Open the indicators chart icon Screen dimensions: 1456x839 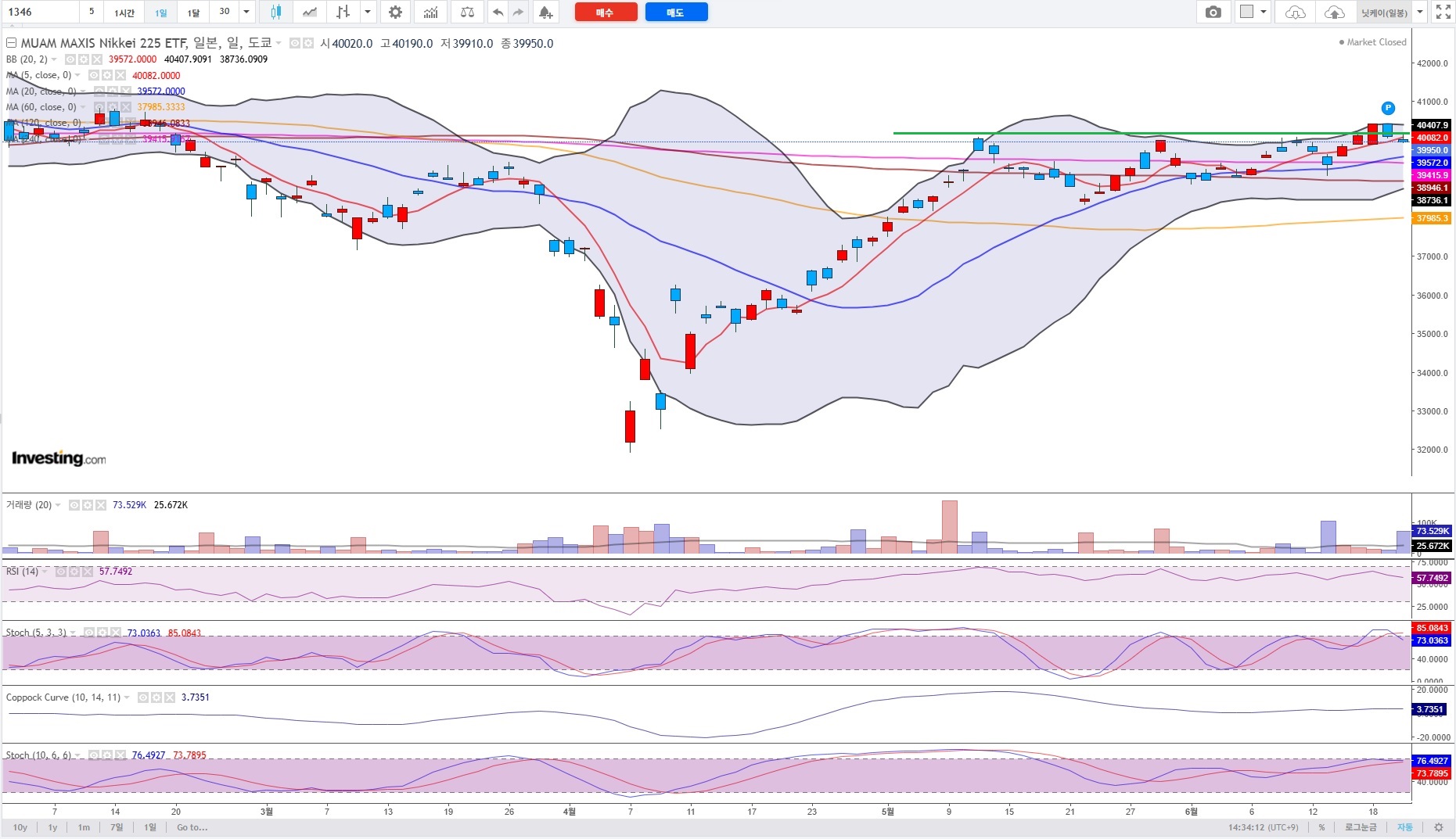(430, 12)
